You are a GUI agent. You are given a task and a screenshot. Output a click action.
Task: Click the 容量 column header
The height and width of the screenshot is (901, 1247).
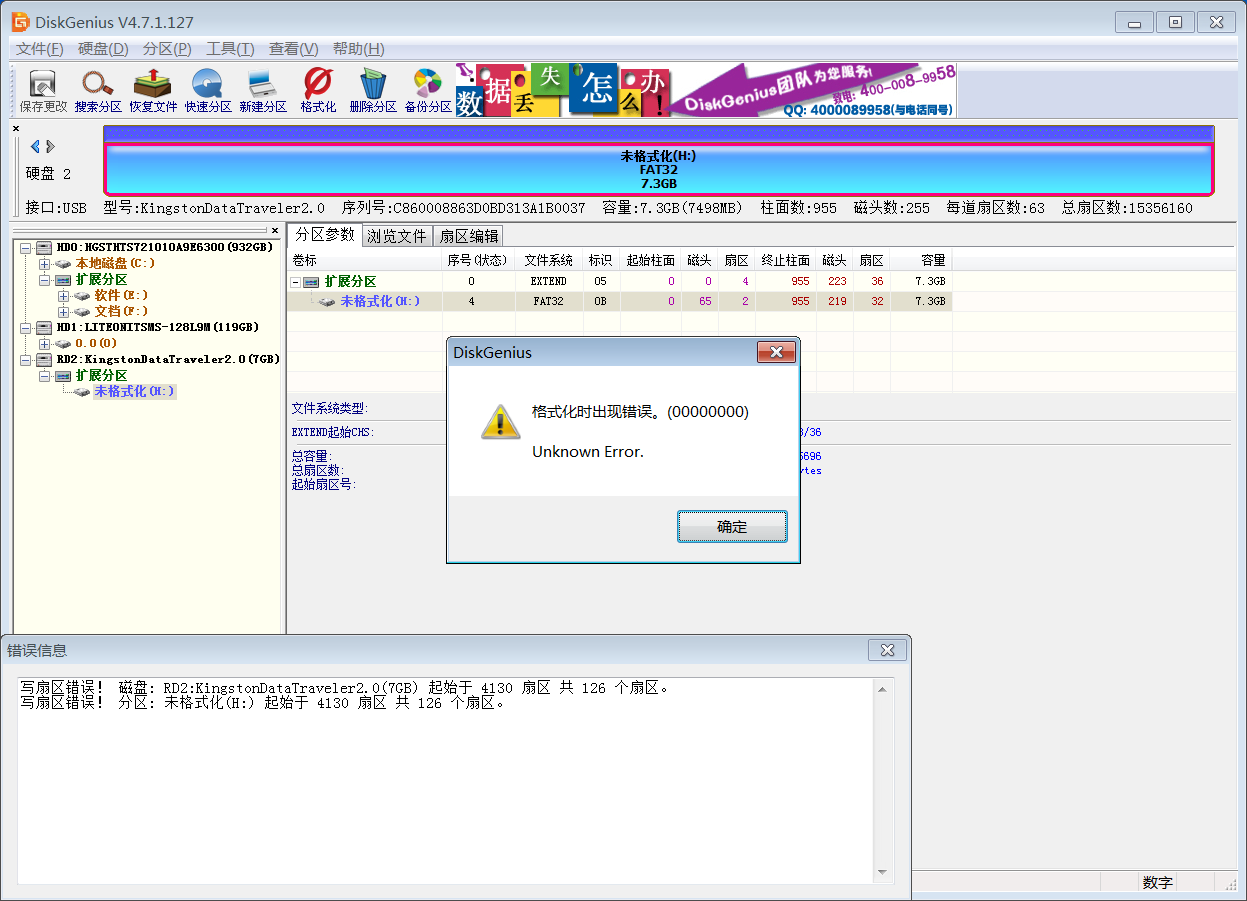click(x=921, y=260)
